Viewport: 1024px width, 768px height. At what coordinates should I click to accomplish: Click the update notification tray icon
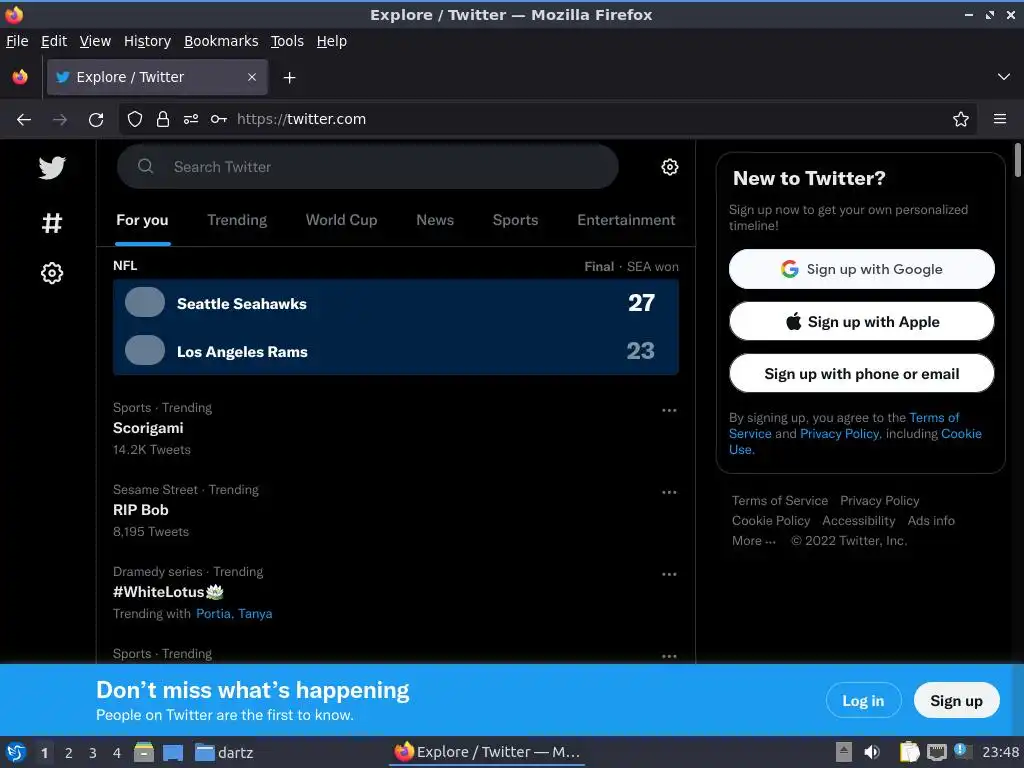point(963,750)
